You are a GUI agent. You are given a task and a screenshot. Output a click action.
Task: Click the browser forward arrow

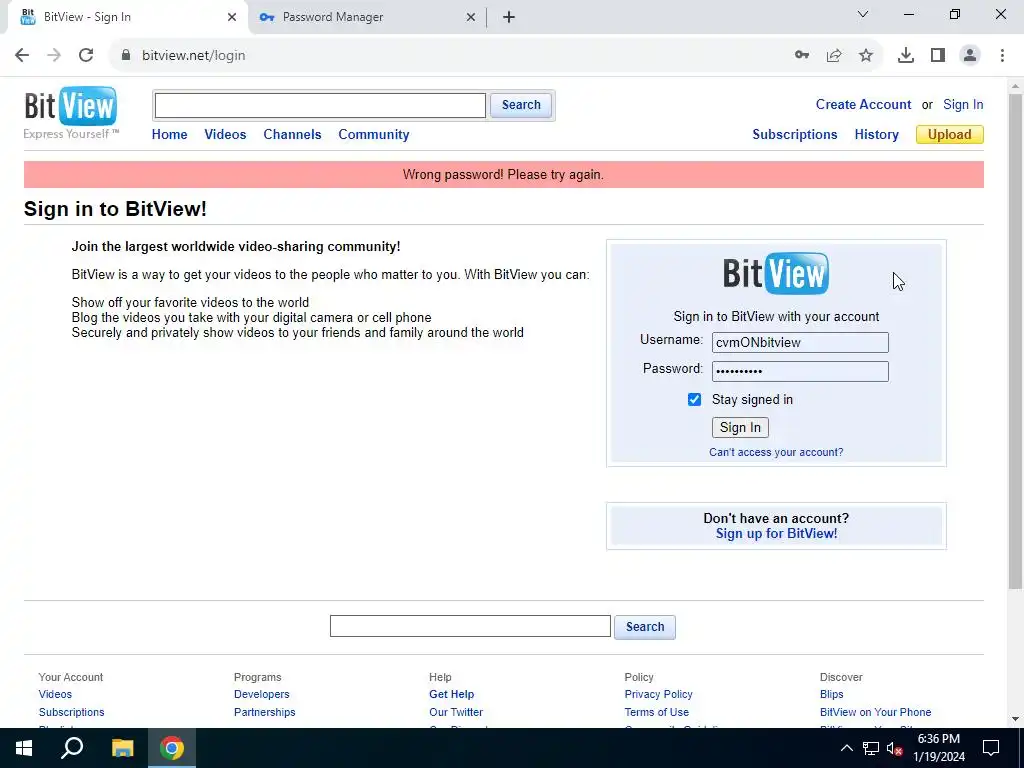pyautogui.click(x=54, y=56)
